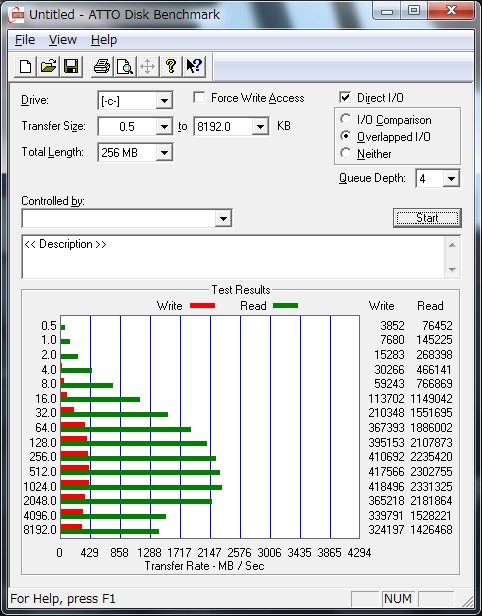Print results using the printer icon
Image resolution: width=482 pixels, height=616 pixels.
tap(102, 66)
